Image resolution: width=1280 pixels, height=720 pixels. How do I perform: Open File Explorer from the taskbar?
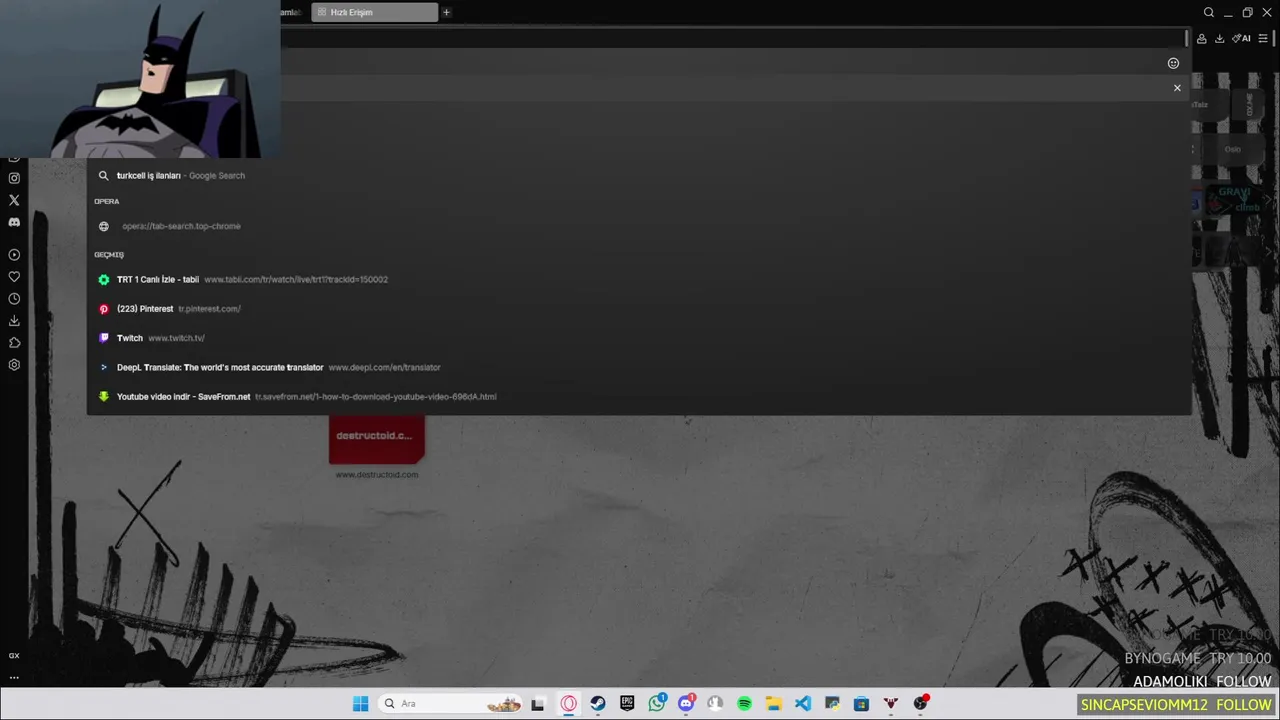click(x=773, y=704)
